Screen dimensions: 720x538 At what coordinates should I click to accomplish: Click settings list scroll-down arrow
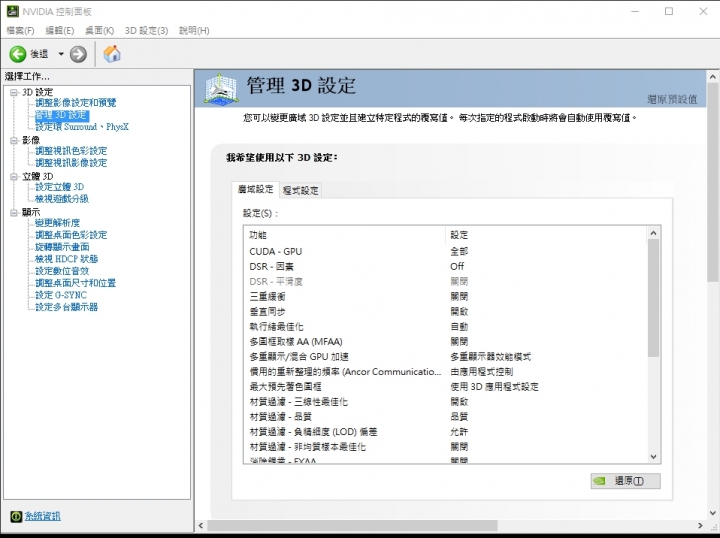pos(653,457)
